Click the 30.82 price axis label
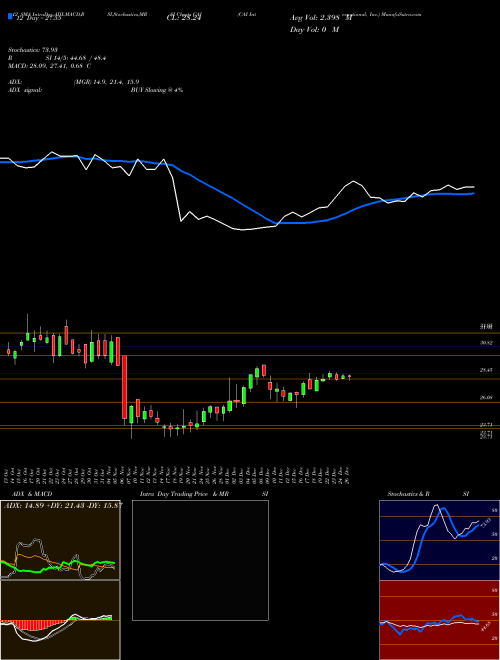500x660 pixels. (486, 343)
